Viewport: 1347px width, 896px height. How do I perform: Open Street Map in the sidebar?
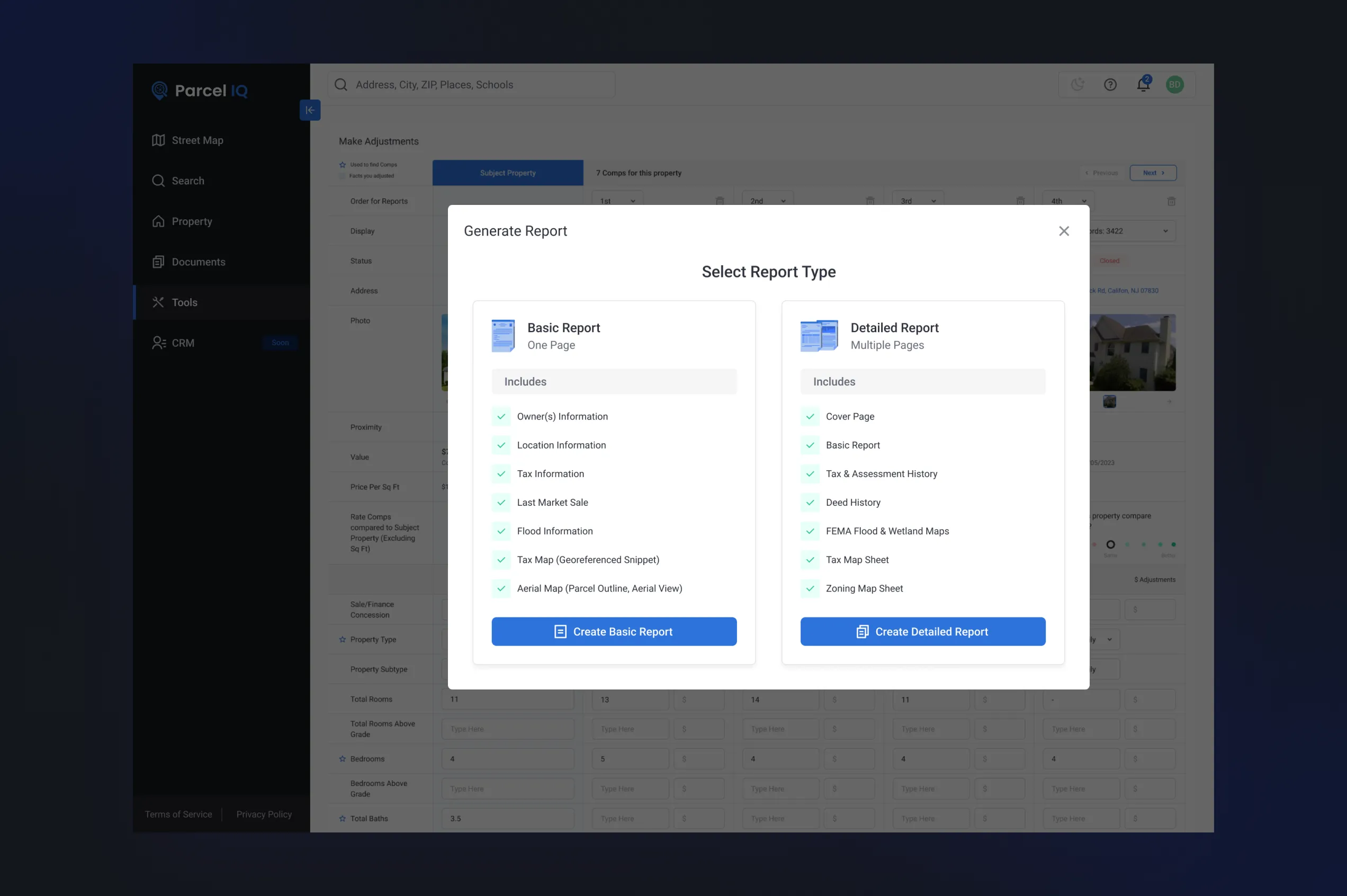point(197,140)
